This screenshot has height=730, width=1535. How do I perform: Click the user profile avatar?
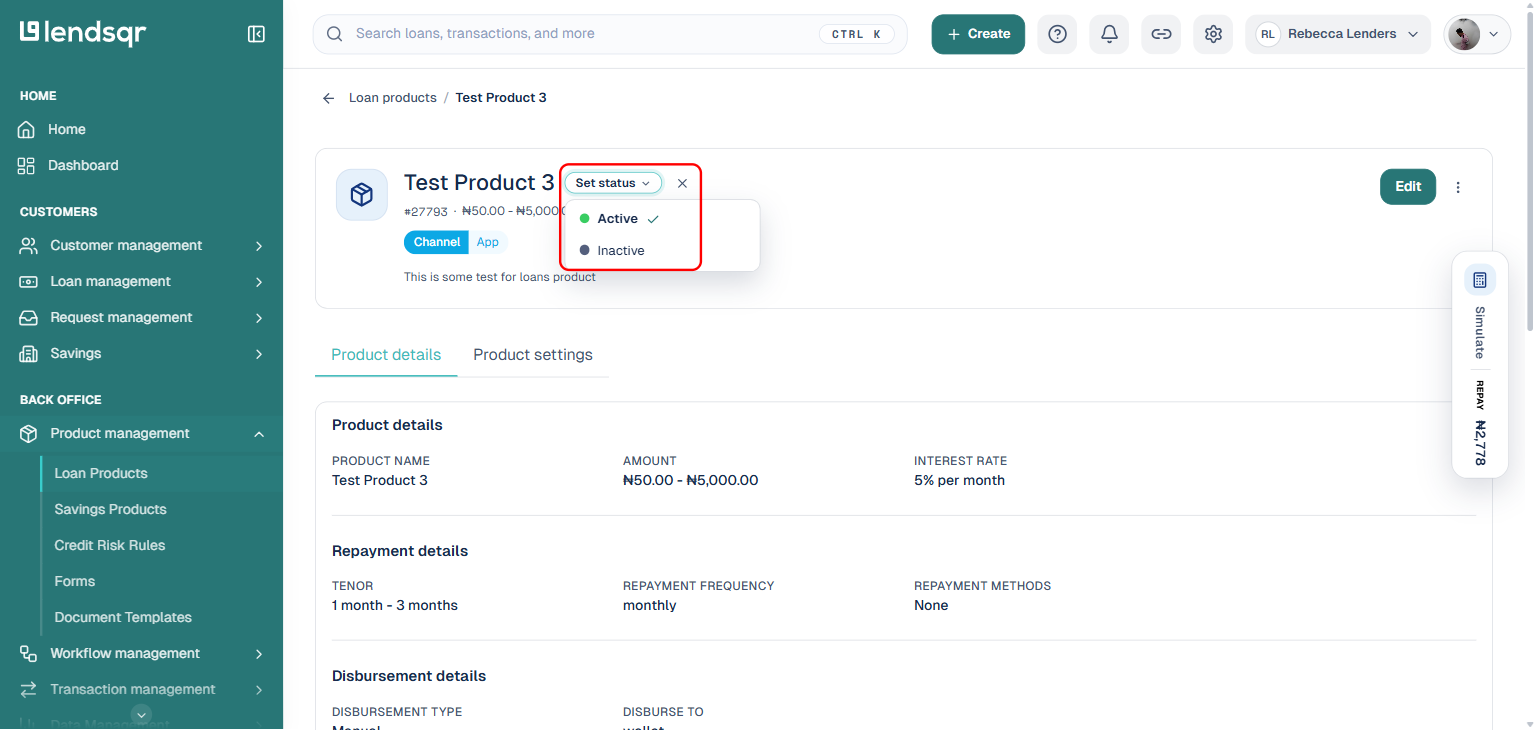(1464, 34)
